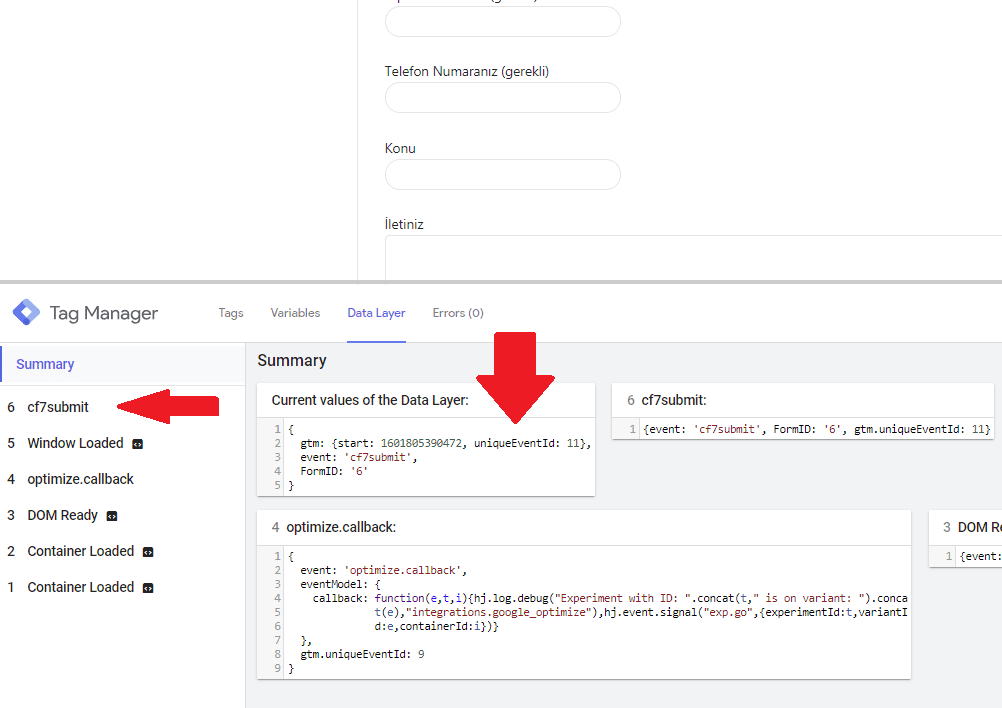1002x708 pixels.
Task: Focus the Konu text field
Action: coord(502,174)
